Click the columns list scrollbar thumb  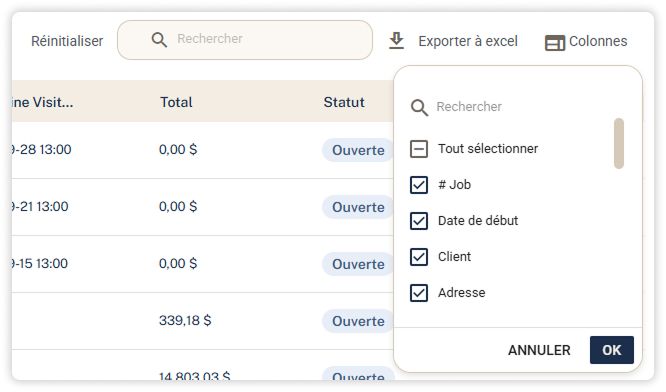coord(619,144)
